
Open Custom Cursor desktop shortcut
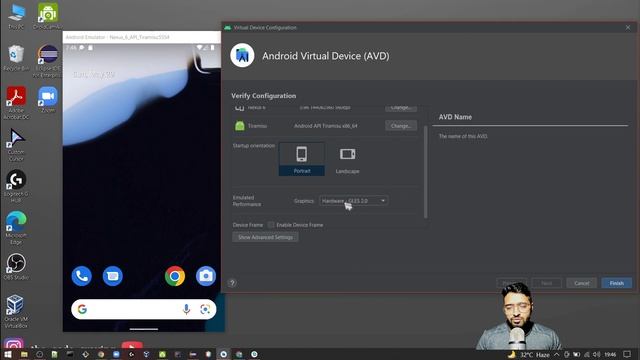click(x=16, y=145)
